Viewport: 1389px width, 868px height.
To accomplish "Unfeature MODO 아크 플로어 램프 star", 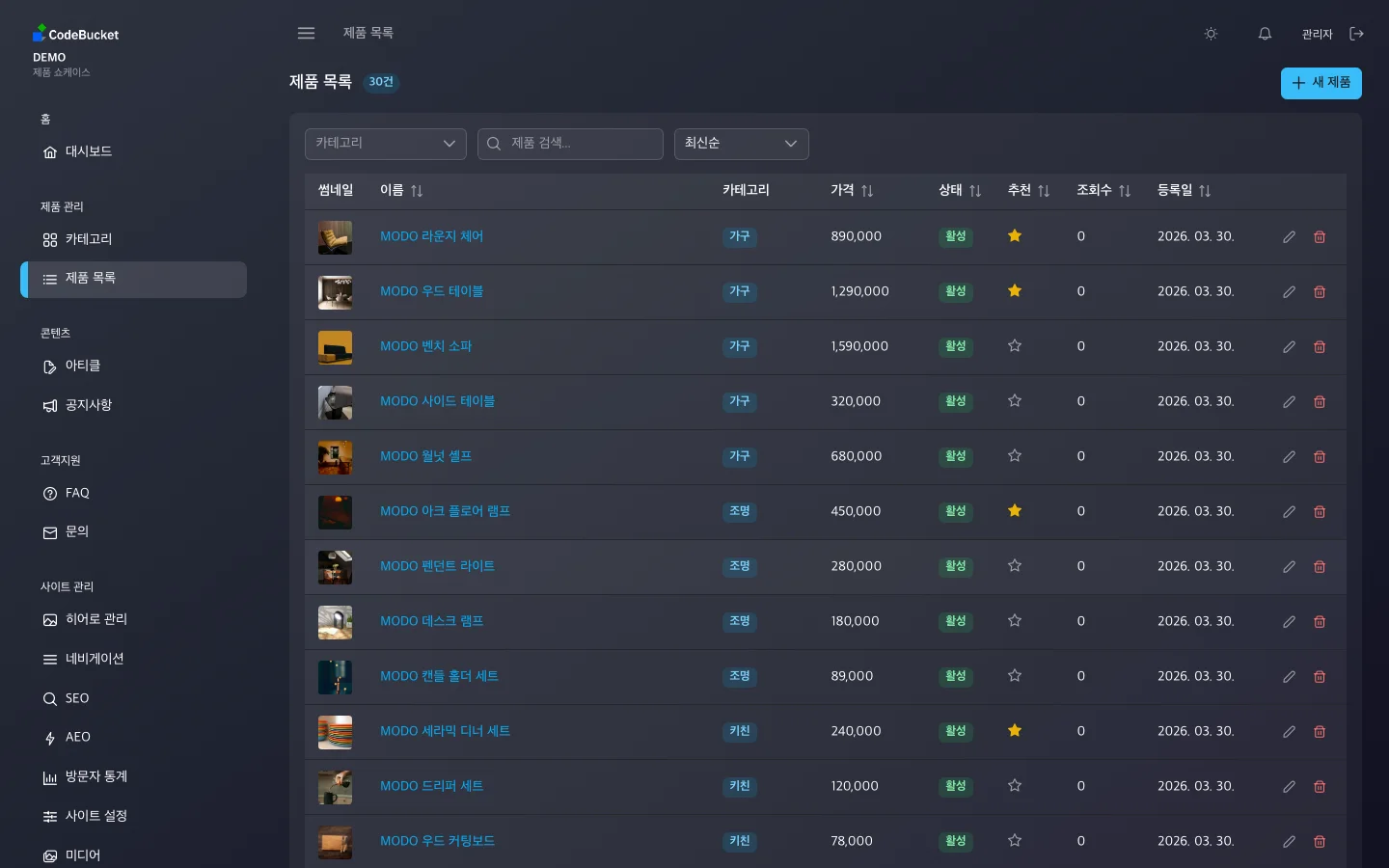I will click(1014, 511).
